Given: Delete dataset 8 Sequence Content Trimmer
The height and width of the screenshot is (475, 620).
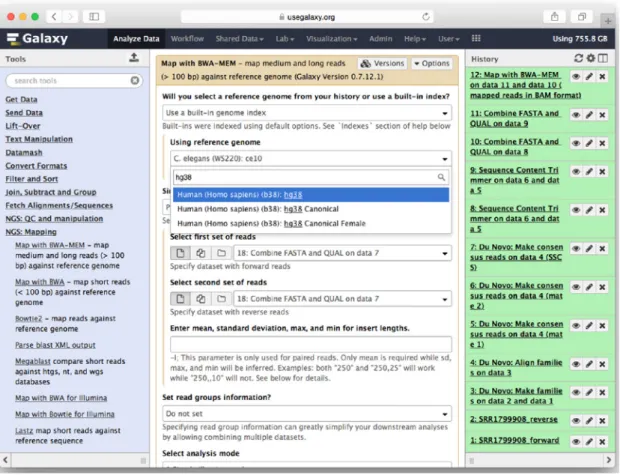Looking at the screenshot, I should click(602, 210).
